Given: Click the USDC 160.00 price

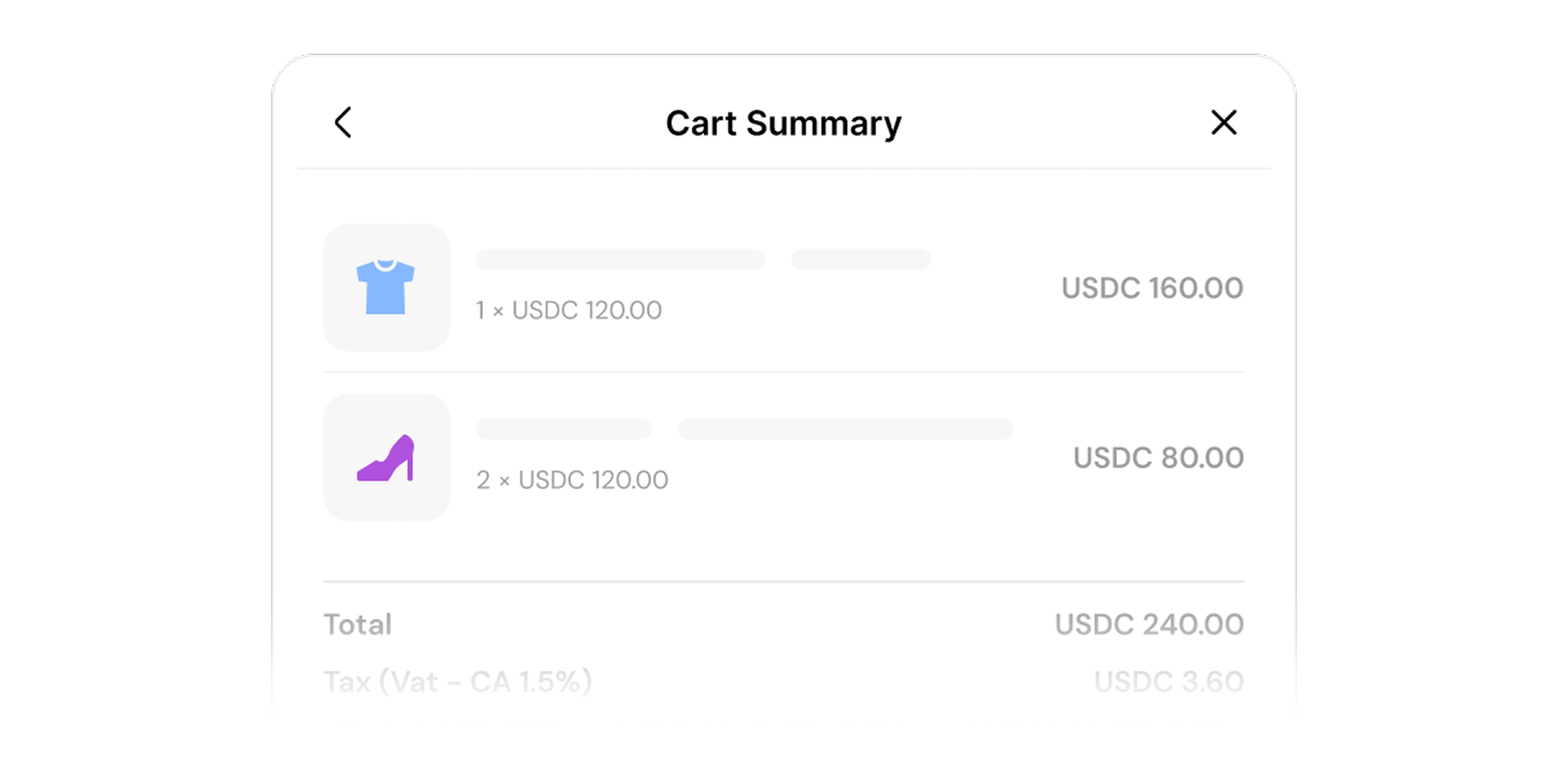Looking at the screenshot, I should pyautogui.click(x=1151, y=287).
